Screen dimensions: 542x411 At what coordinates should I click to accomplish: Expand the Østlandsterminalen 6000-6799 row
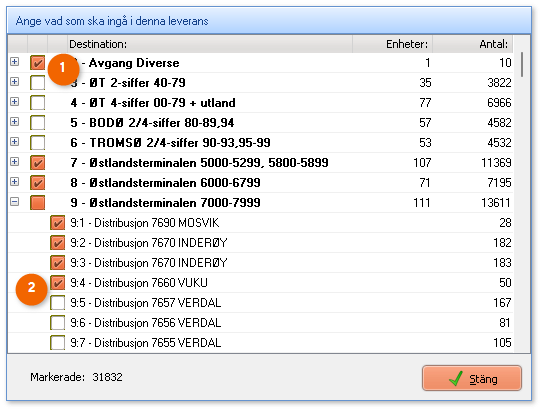pos(15,182)
